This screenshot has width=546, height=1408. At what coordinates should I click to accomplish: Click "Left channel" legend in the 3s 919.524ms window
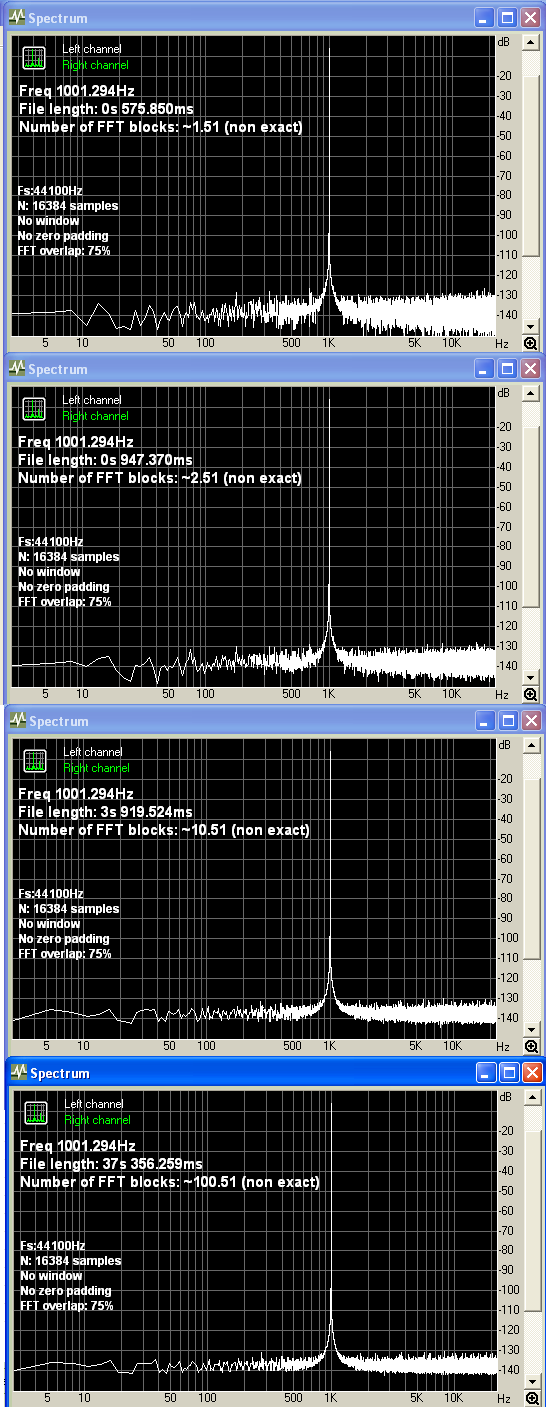tap(92, 752)
